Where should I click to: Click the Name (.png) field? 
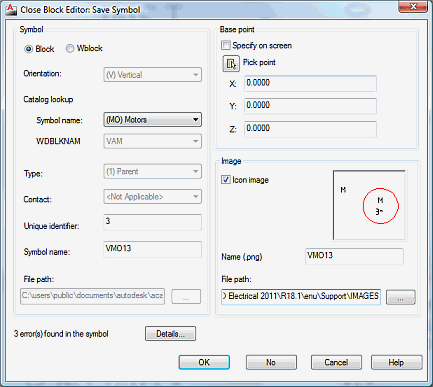(354, 256)
